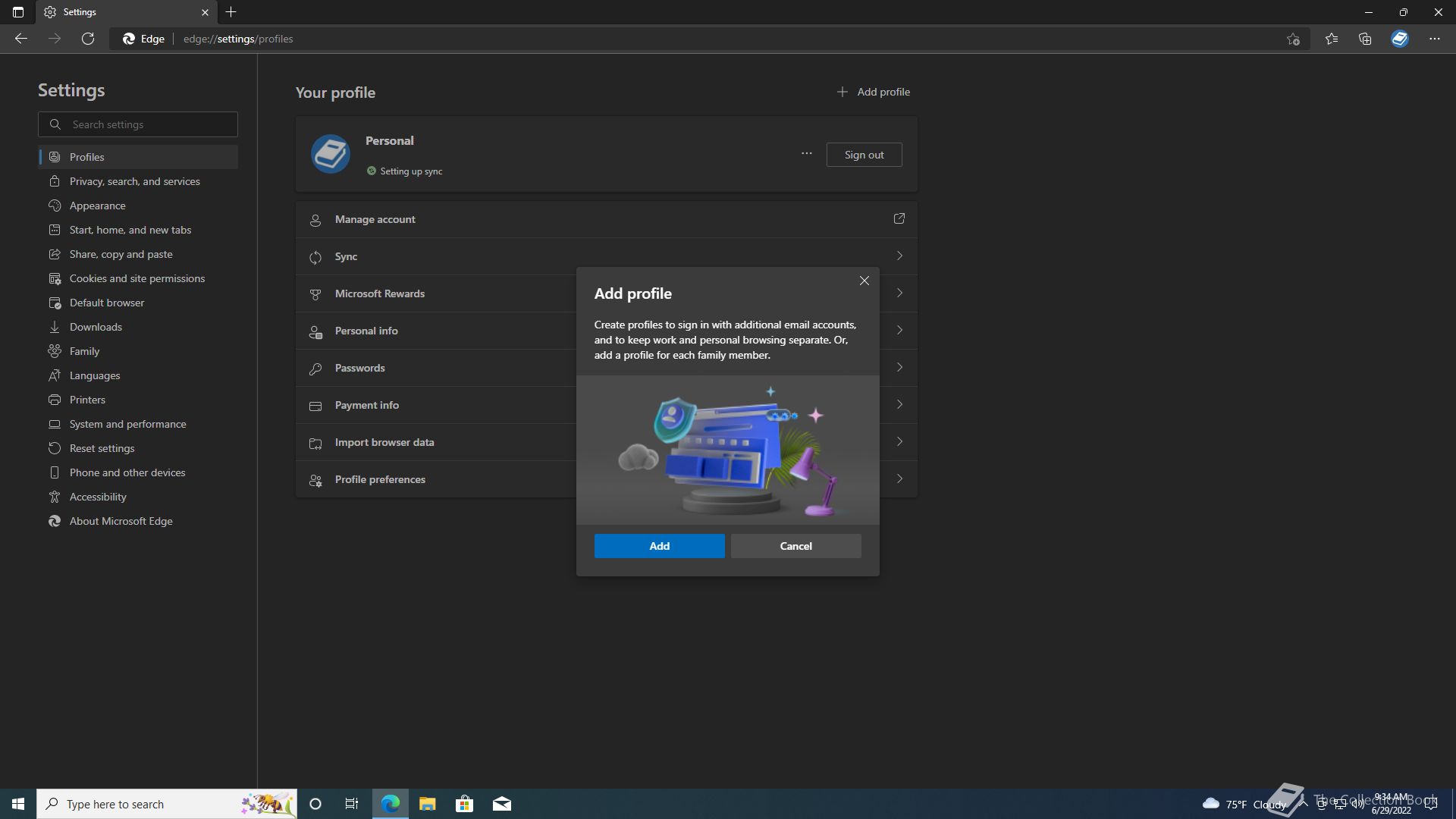Click Import browser data icon
Image resolution: width=1456 pixels, height=819 pixels.
coord(315,443)
